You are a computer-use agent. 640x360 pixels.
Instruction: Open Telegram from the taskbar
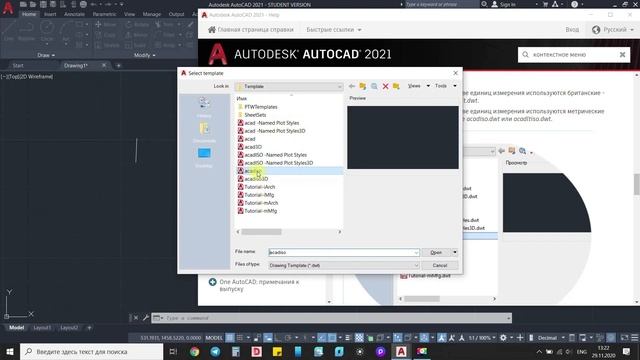pos(215,351)
